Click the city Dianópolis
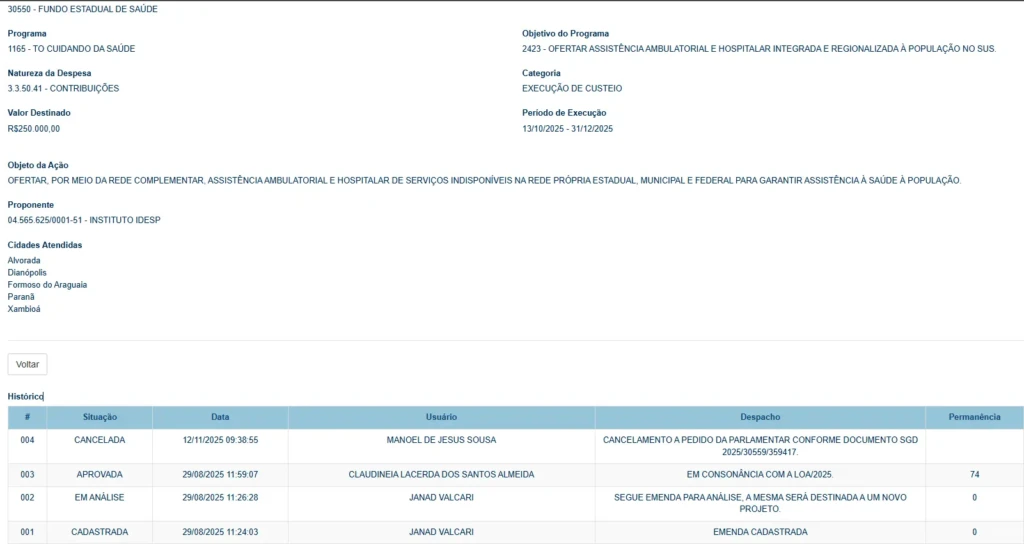Image resolution: width=1024 pixels, height=549 pixels. click(x=27, y=273)
